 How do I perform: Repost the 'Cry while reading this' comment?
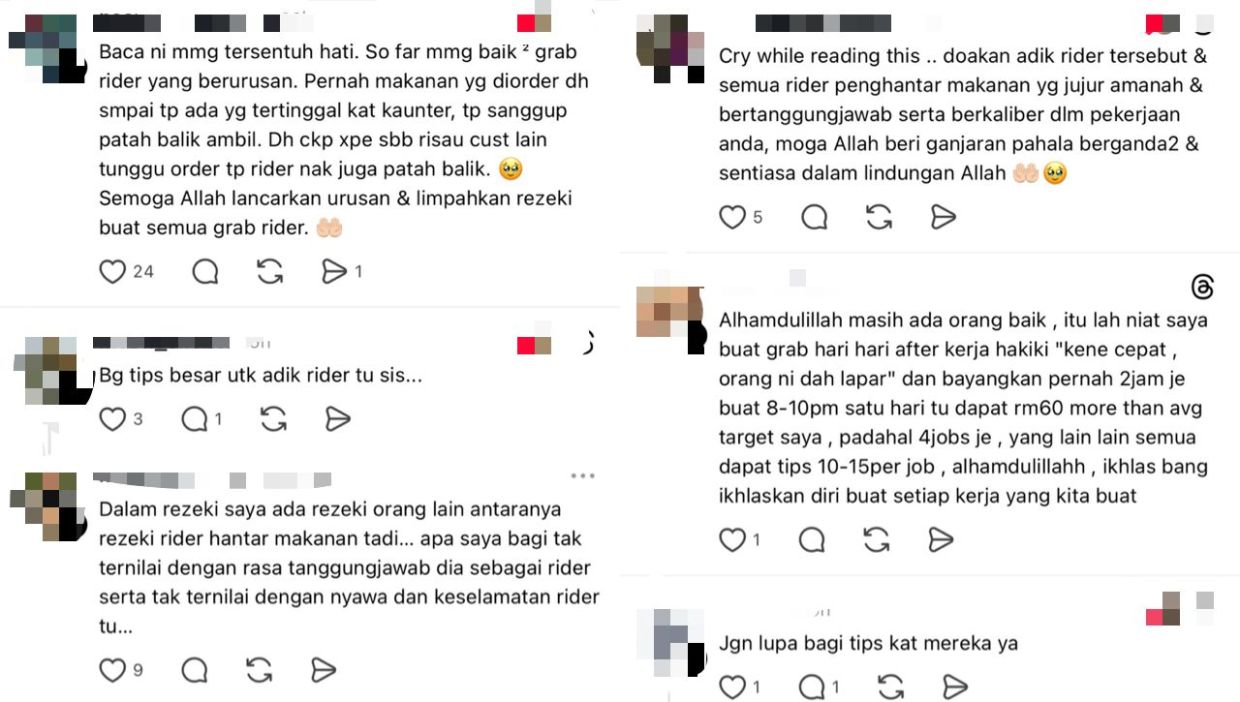click(x=879, y=217)
